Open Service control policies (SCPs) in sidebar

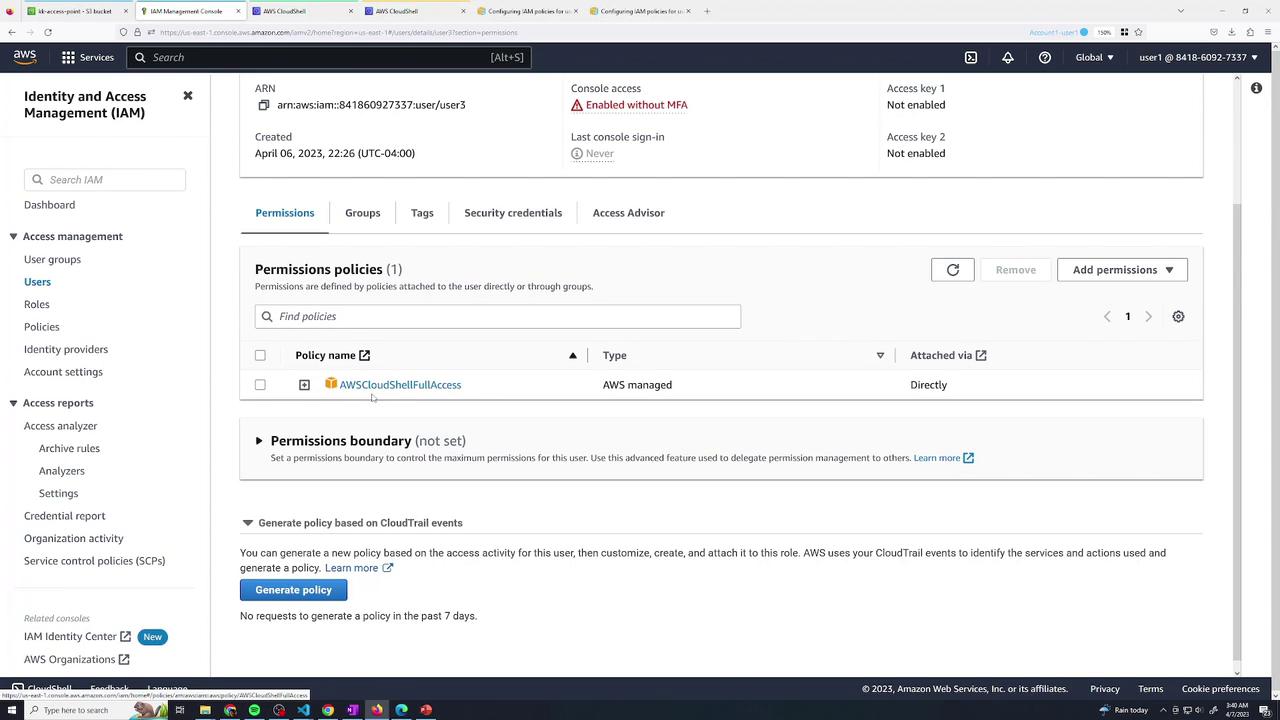tap(94, 561)
